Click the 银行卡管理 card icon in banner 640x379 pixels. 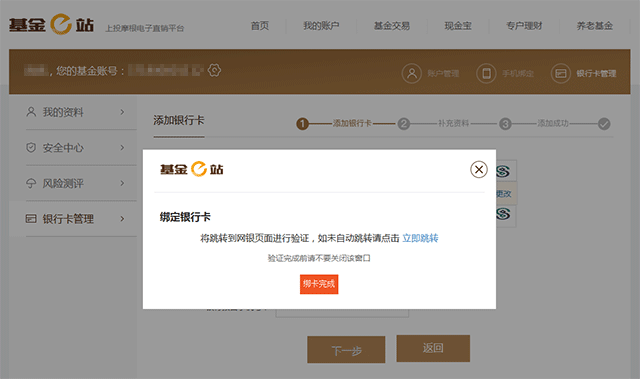560,73
